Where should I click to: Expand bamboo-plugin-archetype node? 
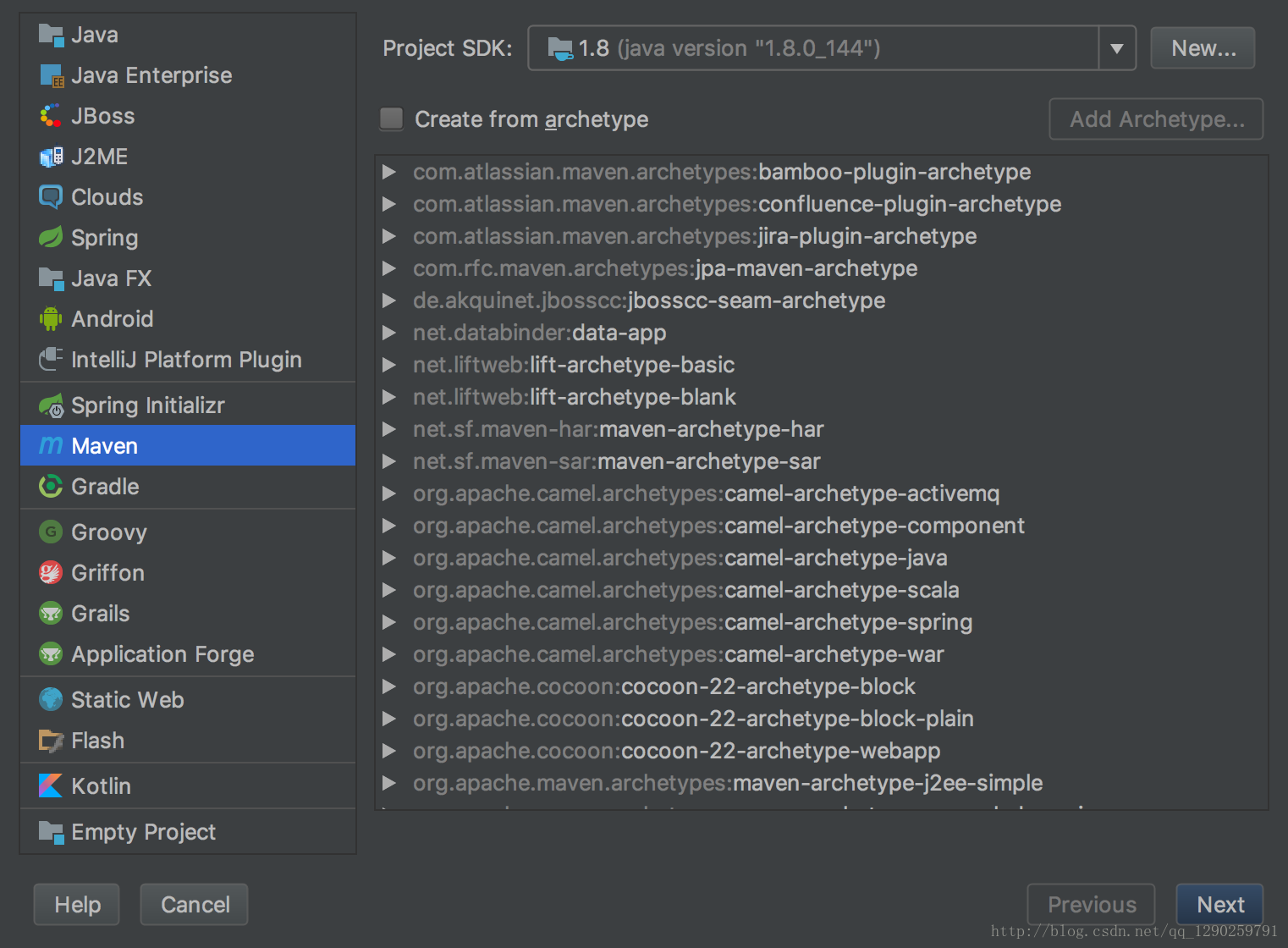pos(389,172)
